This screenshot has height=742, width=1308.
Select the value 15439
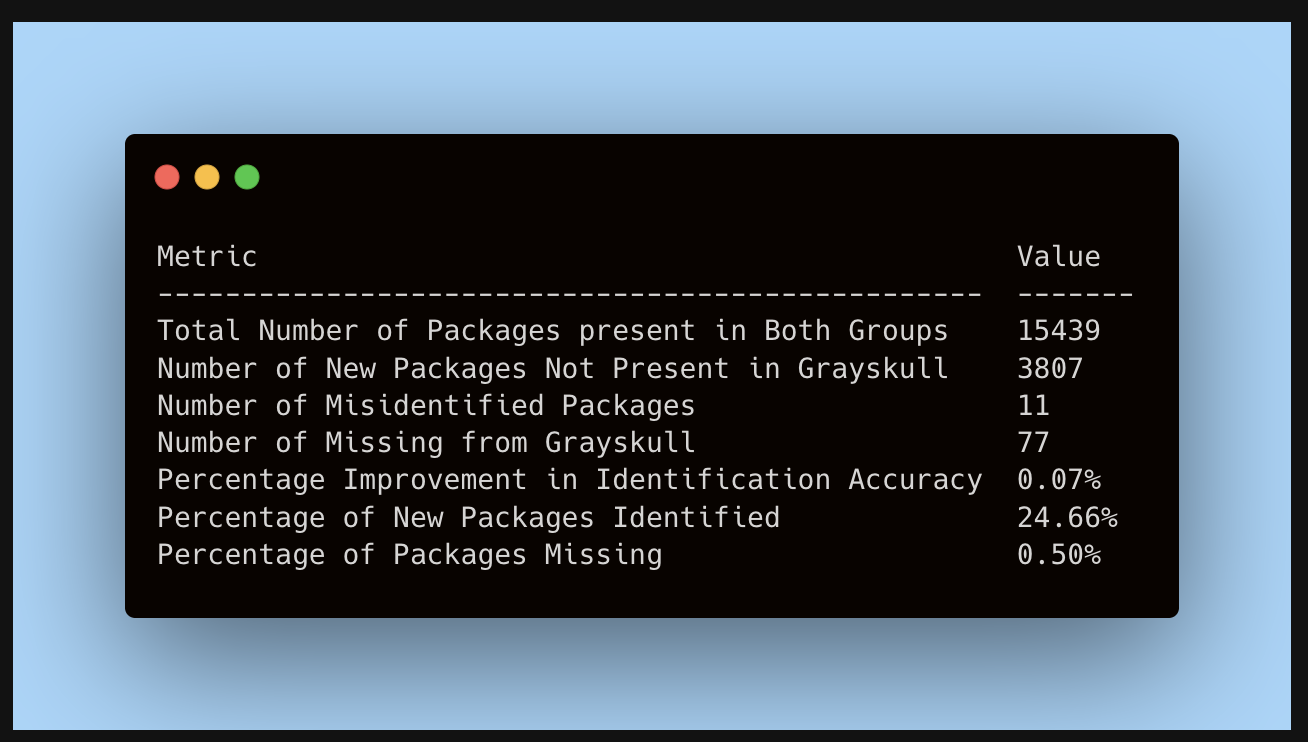(x=1059, y=331)
